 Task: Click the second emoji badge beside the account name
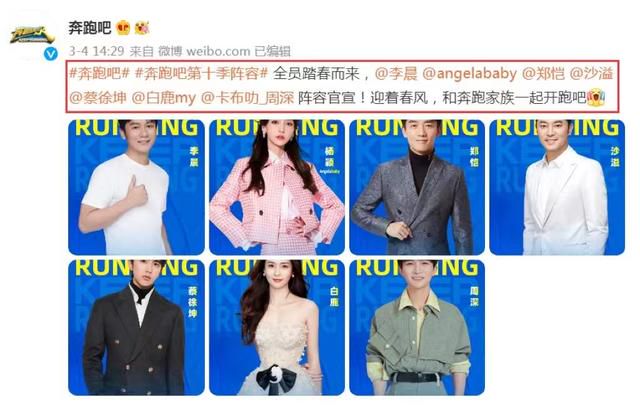click(142, 28)
